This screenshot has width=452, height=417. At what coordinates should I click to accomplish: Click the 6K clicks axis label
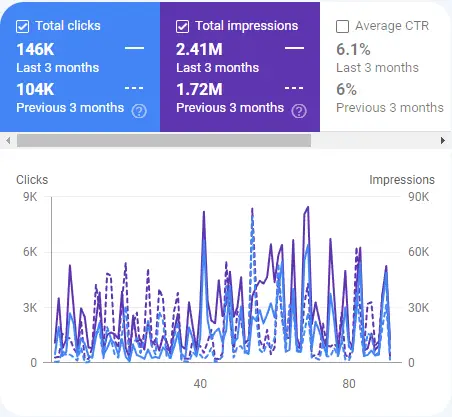click(30, 252)
